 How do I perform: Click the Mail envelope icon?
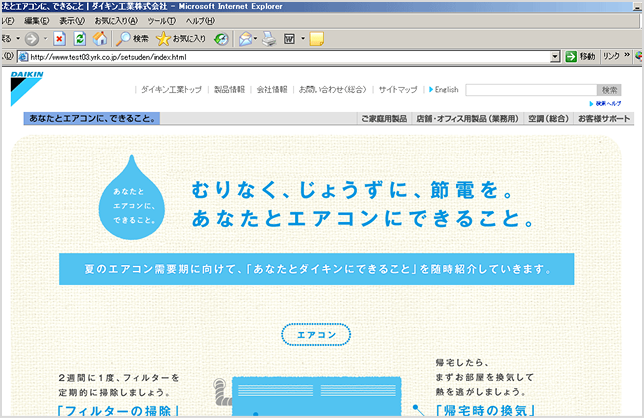coord(244,39)
